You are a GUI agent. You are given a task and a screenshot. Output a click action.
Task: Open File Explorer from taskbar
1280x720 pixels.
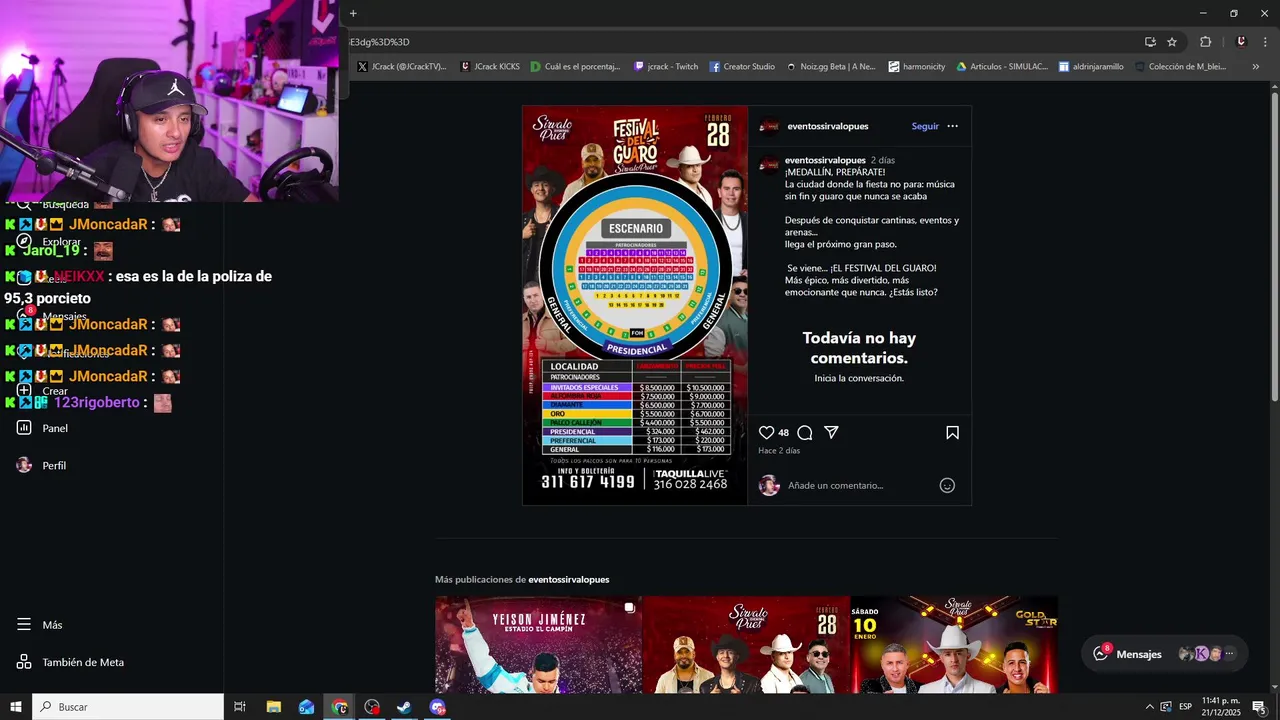click(x=273, y=707)
